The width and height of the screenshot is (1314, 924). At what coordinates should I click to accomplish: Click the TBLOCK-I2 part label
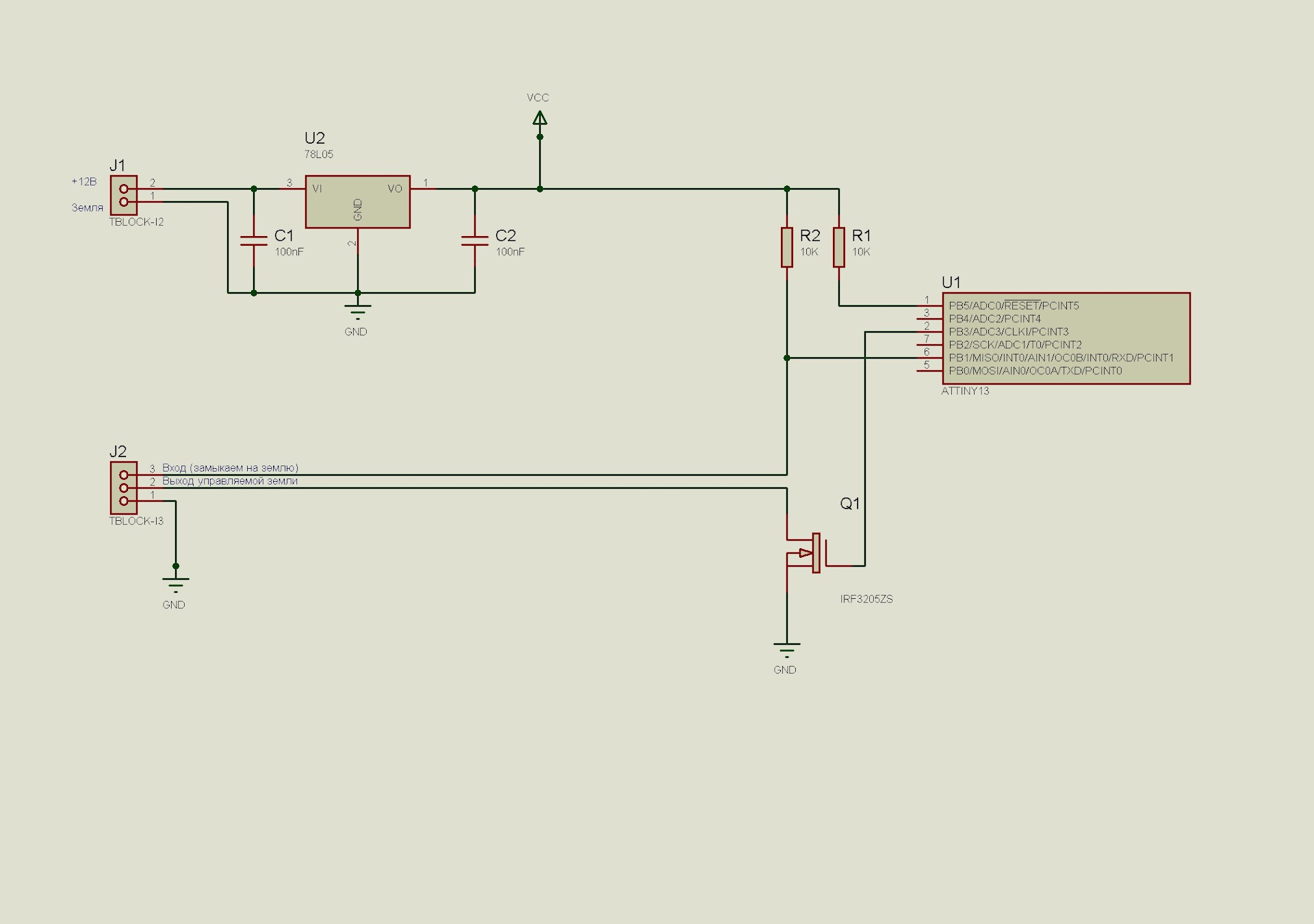click(x=136, y=222)
